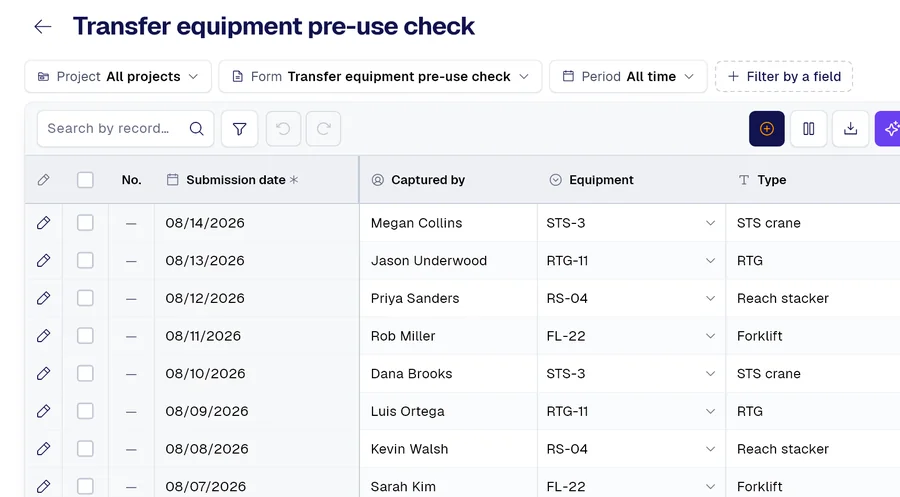
Task: Click the redo arrow button
Action: point(323,129)
